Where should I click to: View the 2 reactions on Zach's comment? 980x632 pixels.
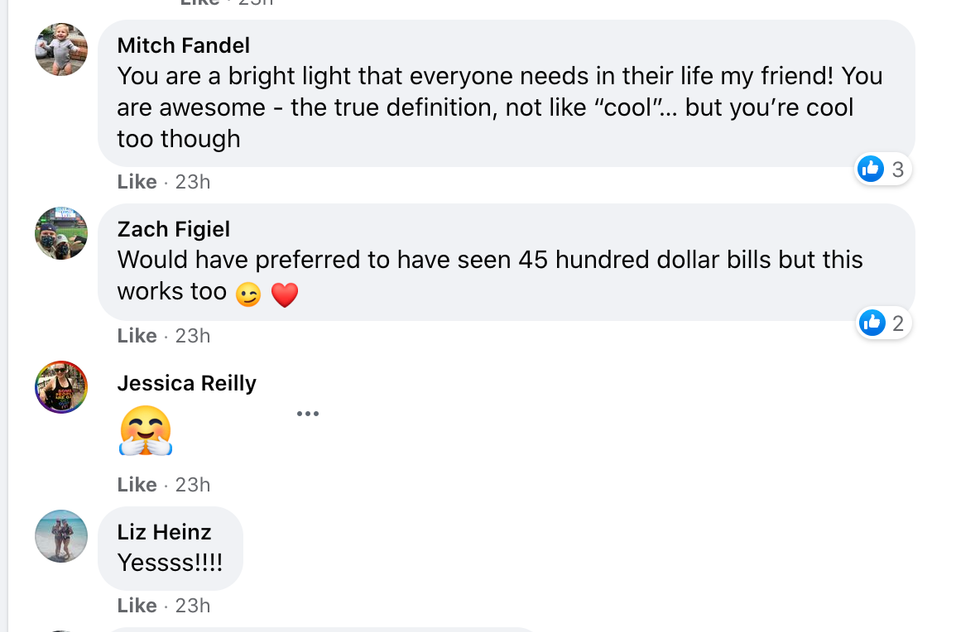(884, 323)
